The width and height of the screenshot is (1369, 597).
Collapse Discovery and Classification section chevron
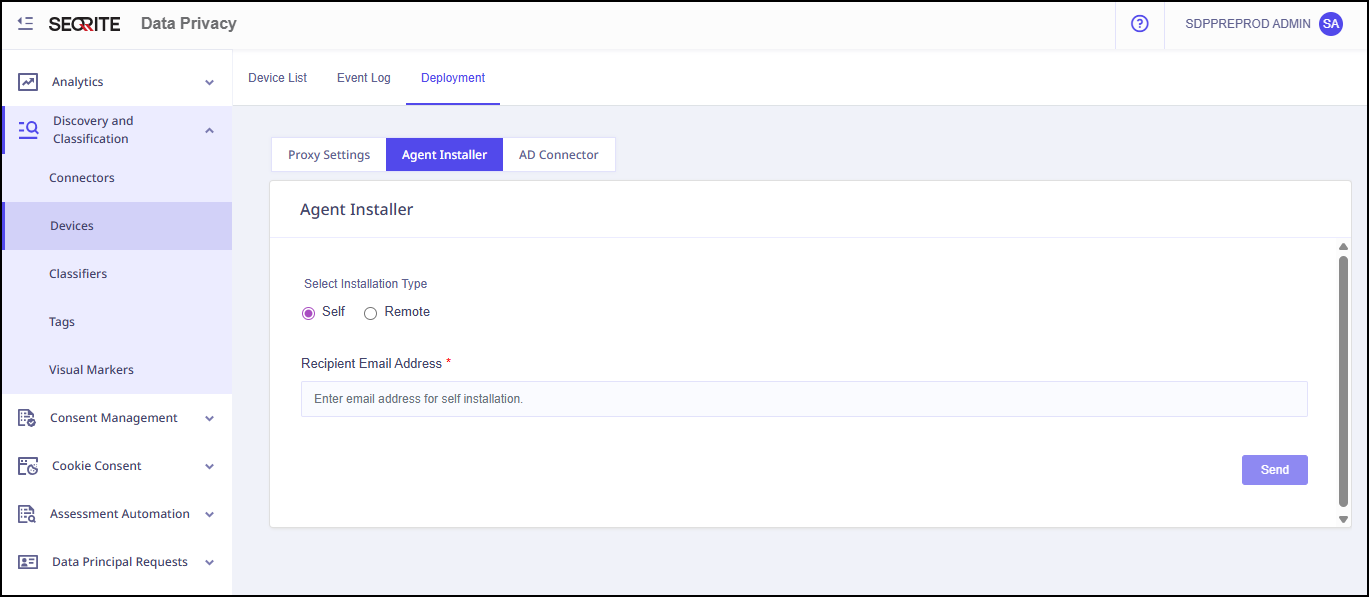click(x=209, y=130)
